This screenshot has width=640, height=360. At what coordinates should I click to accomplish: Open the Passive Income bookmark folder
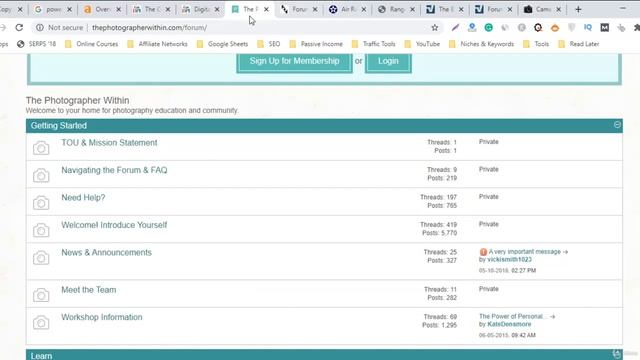316,44
